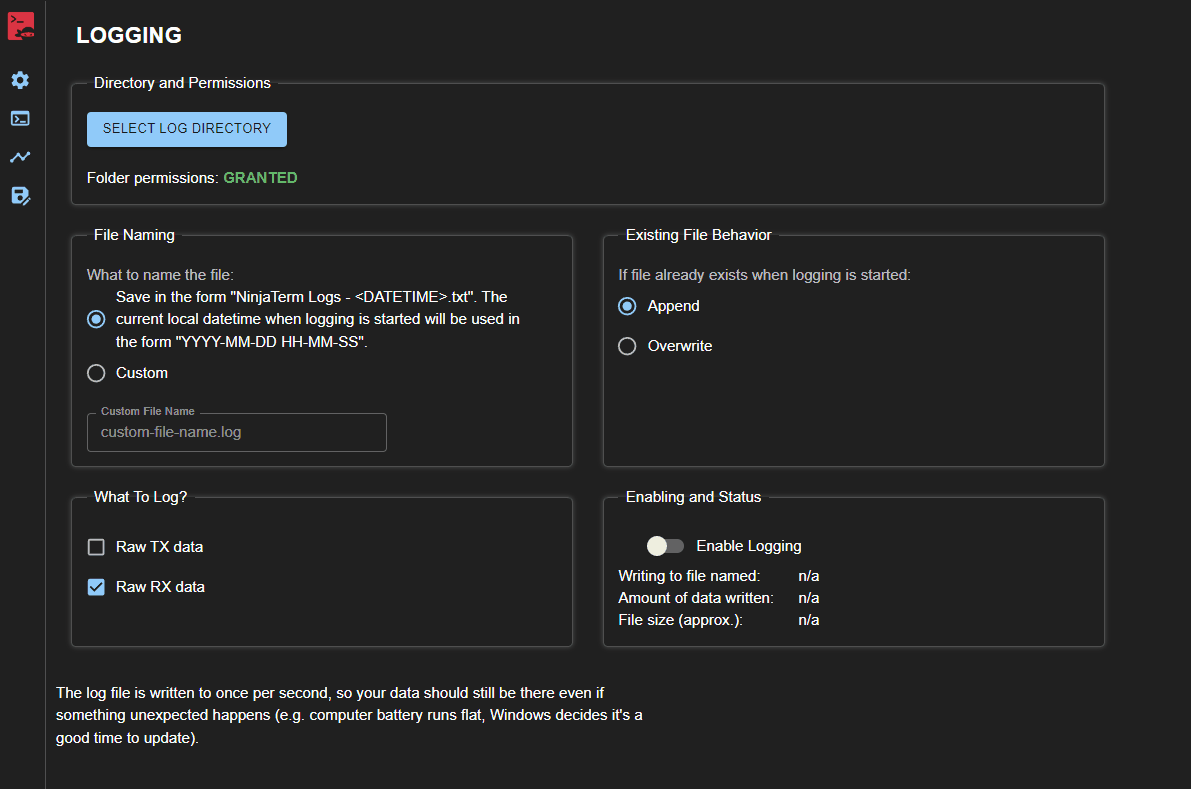Click the green GRANTED permission status
Image resolution: width=1191 pixels, height=789 pixels.
(260, 178)
